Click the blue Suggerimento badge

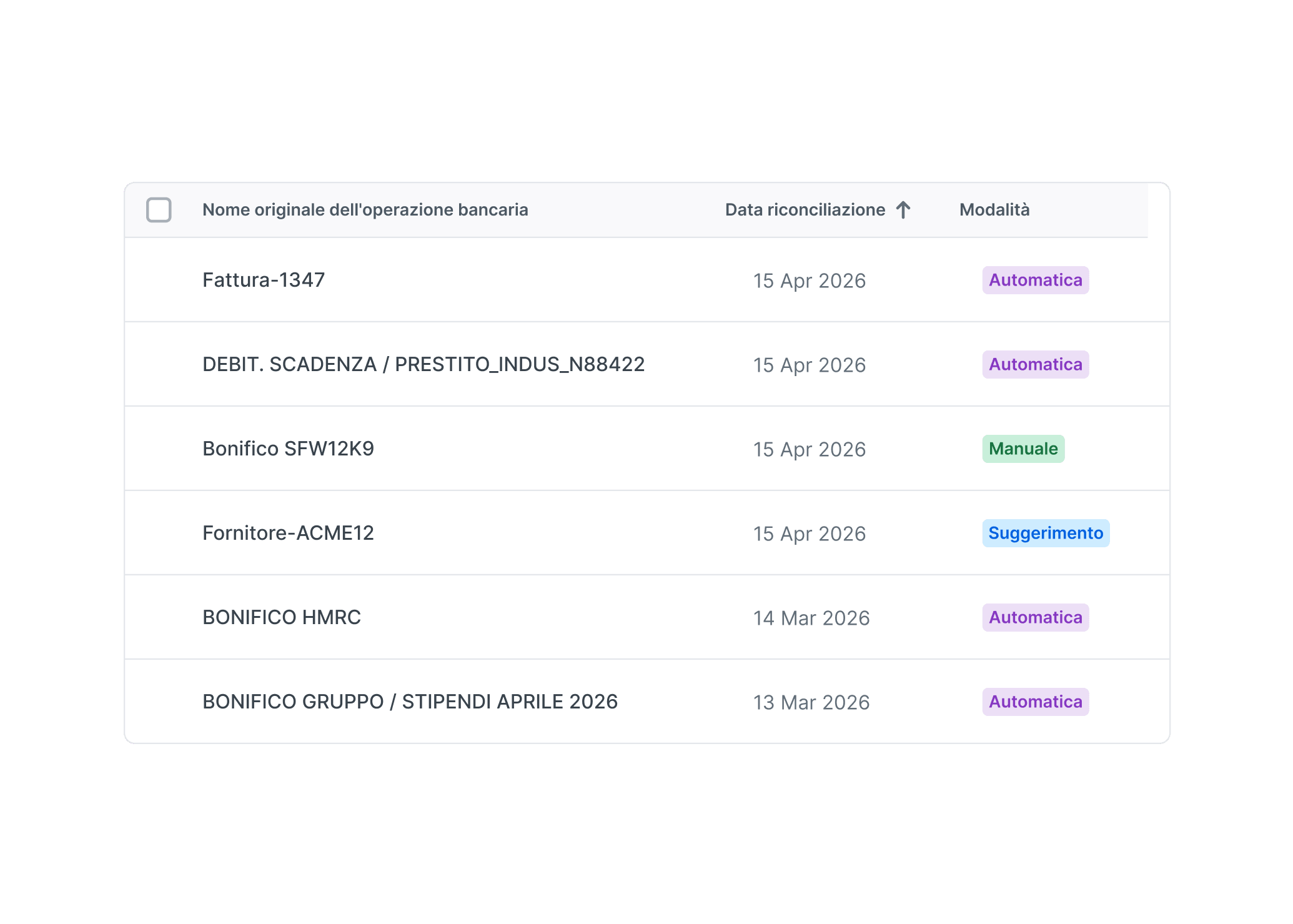[x=1046, y=533]
